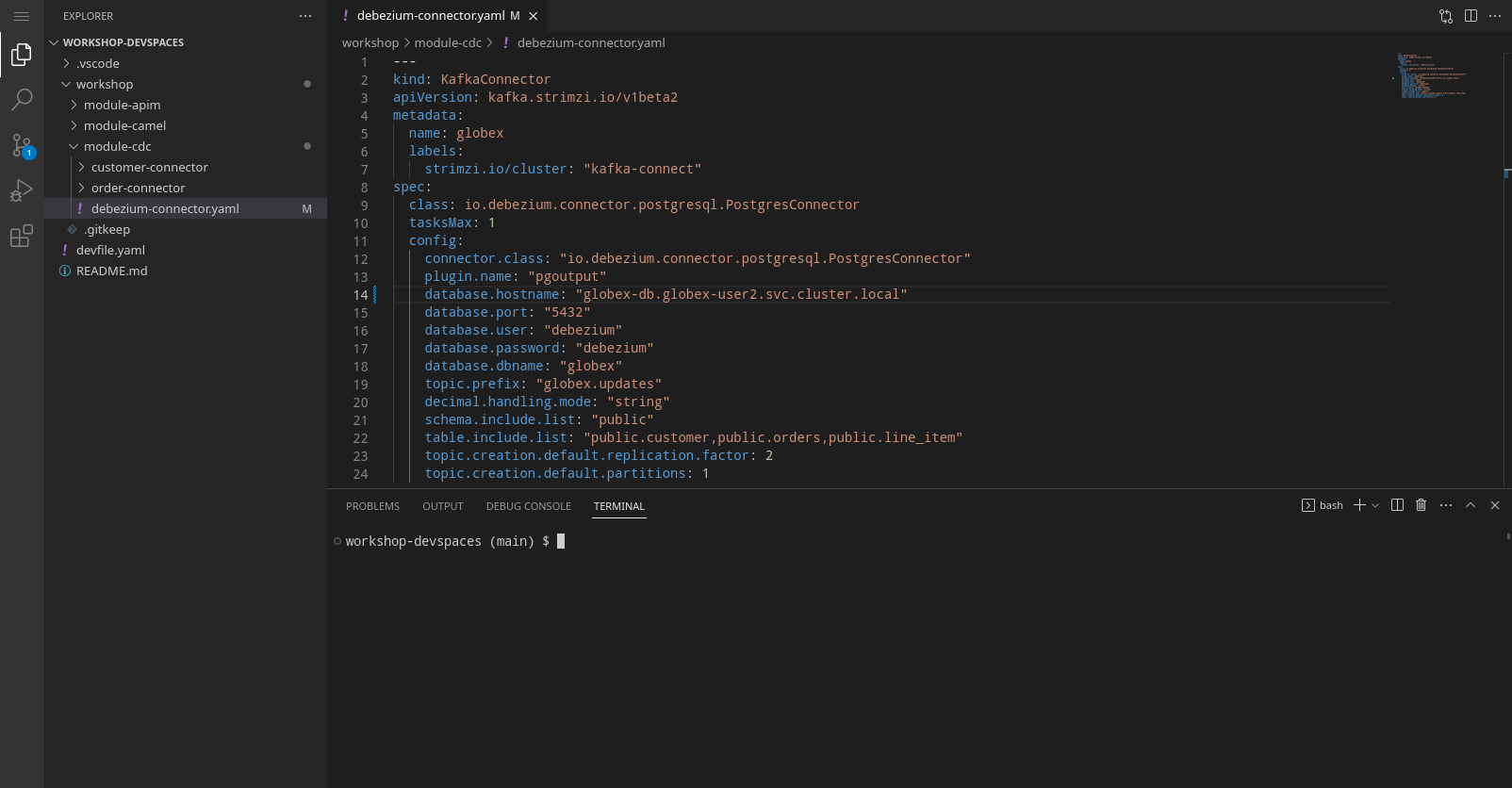Click the "tasksMax: 1" line
Viewport: 1512px width, 788px height.
click(452, 223)
